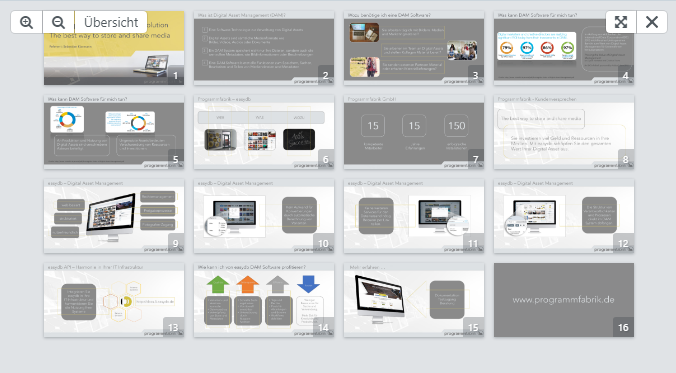Screen dimensions: 676x373
Task: Open slide 2 Digital Asset Management thumbnail
Action: [264, 48]
